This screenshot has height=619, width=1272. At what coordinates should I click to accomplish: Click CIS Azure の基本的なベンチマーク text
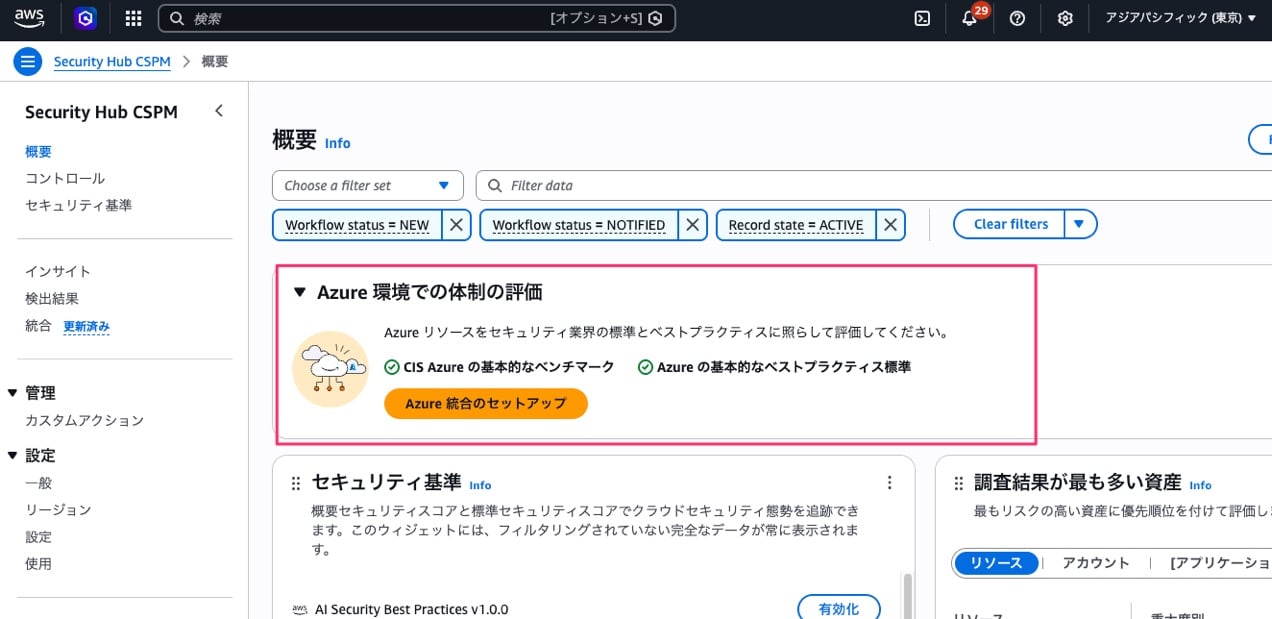tap(509, 367)
